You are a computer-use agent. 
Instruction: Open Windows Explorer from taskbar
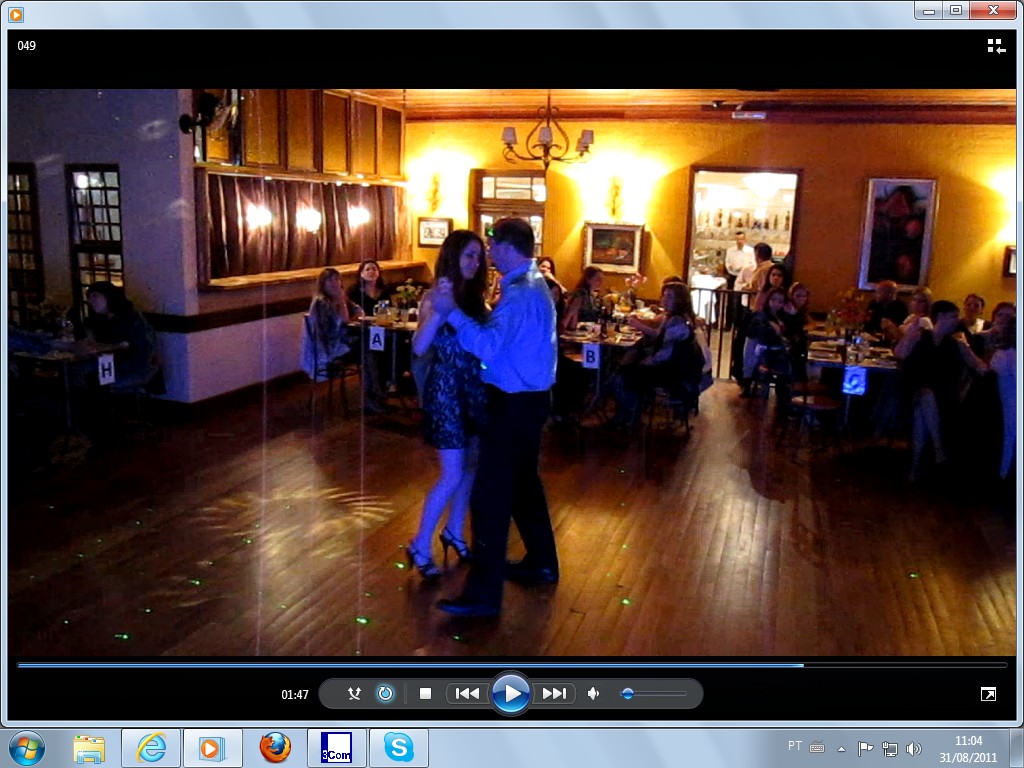(89, 748)
